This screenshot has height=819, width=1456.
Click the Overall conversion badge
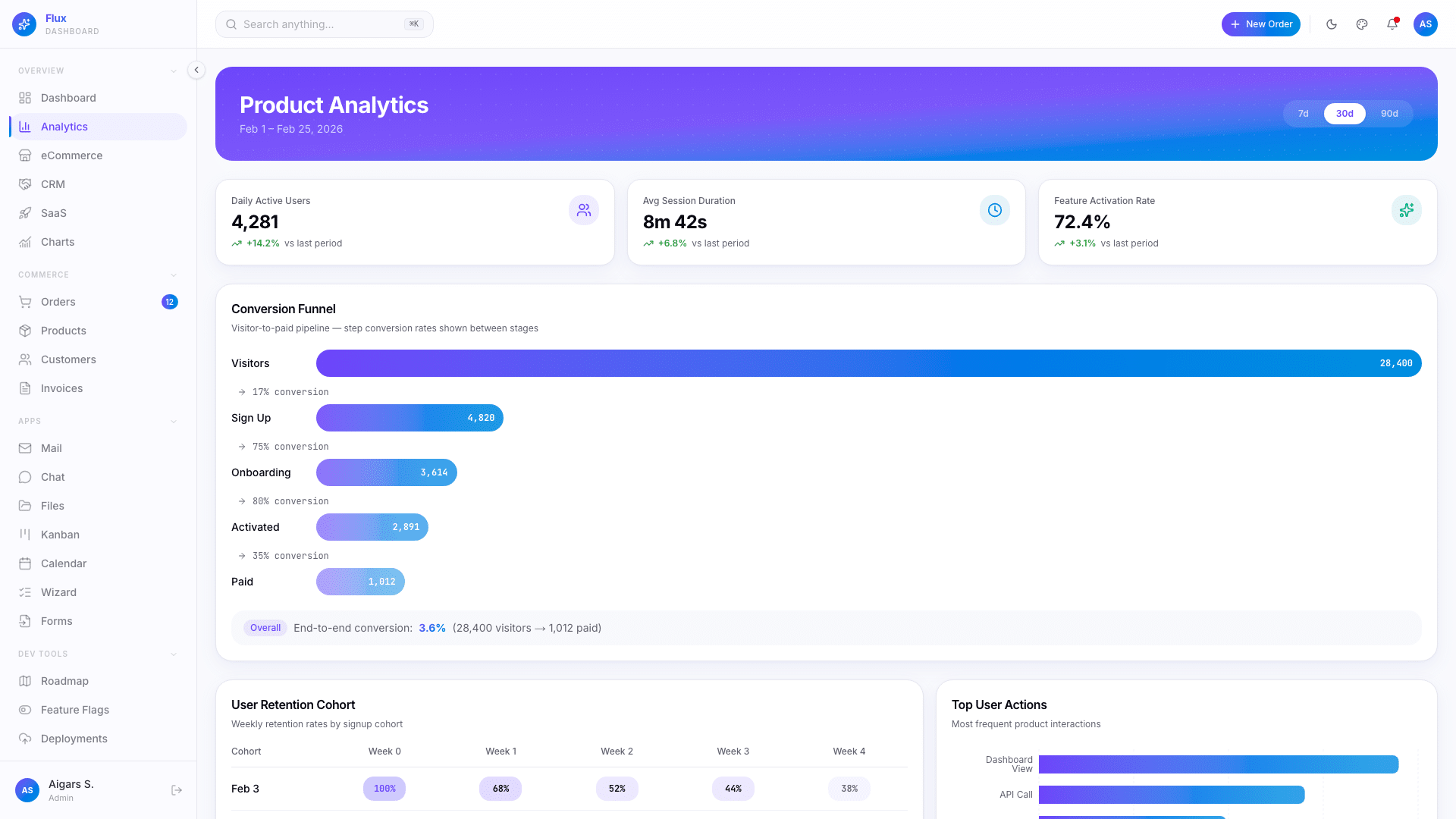pos(265,628)
